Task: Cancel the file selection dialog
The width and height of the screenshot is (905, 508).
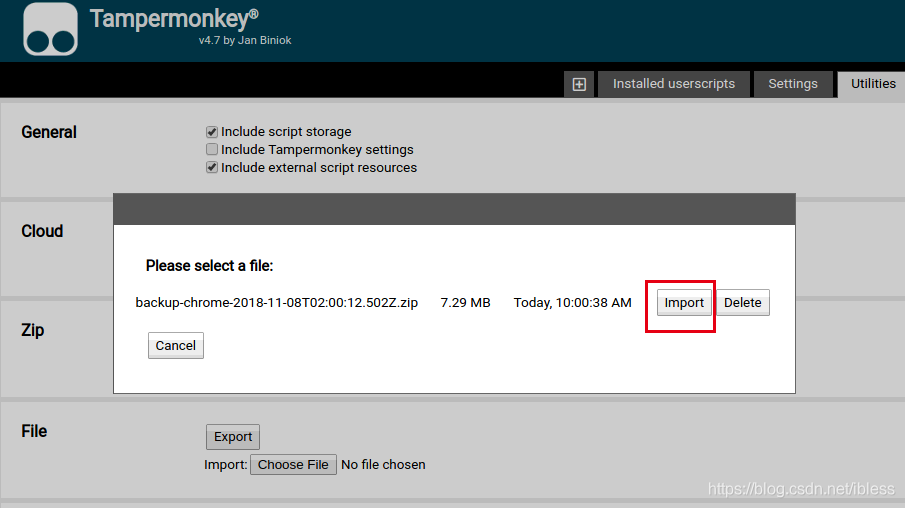Action: [175, 345]
